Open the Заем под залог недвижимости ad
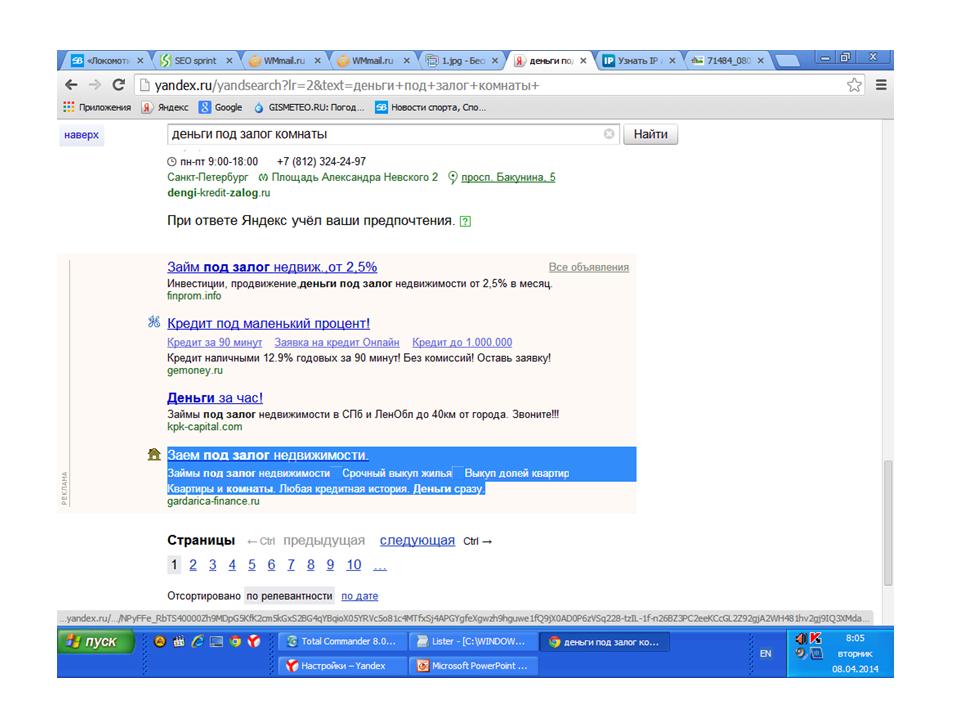Viewport: 960px width, 720px height. pyautogui.click(x=268, y=456)
